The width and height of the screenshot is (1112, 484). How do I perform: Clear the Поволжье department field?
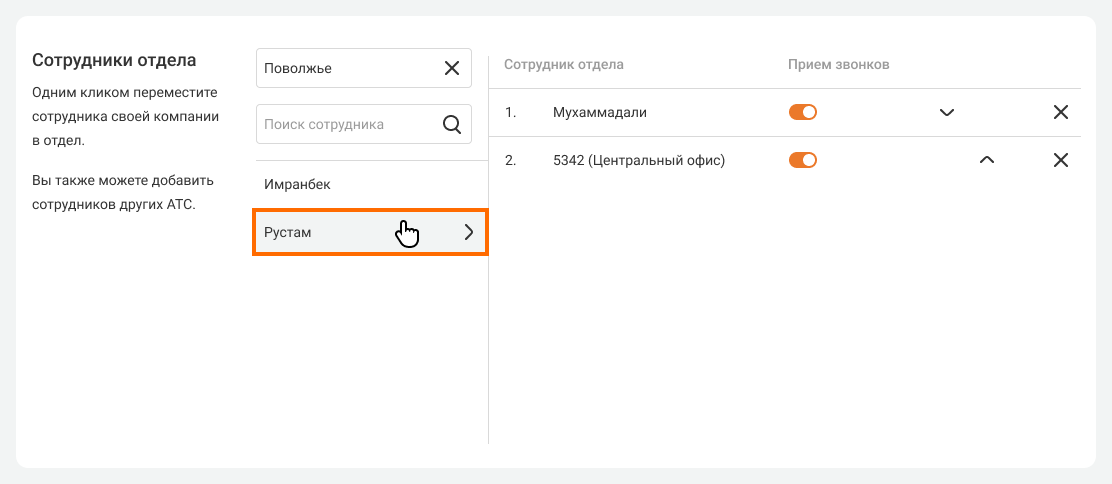click(451, 68)
